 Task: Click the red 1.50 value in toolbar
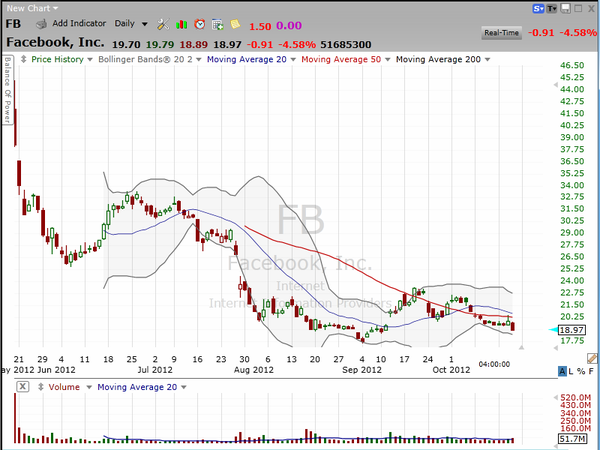(x=260, y=26)
